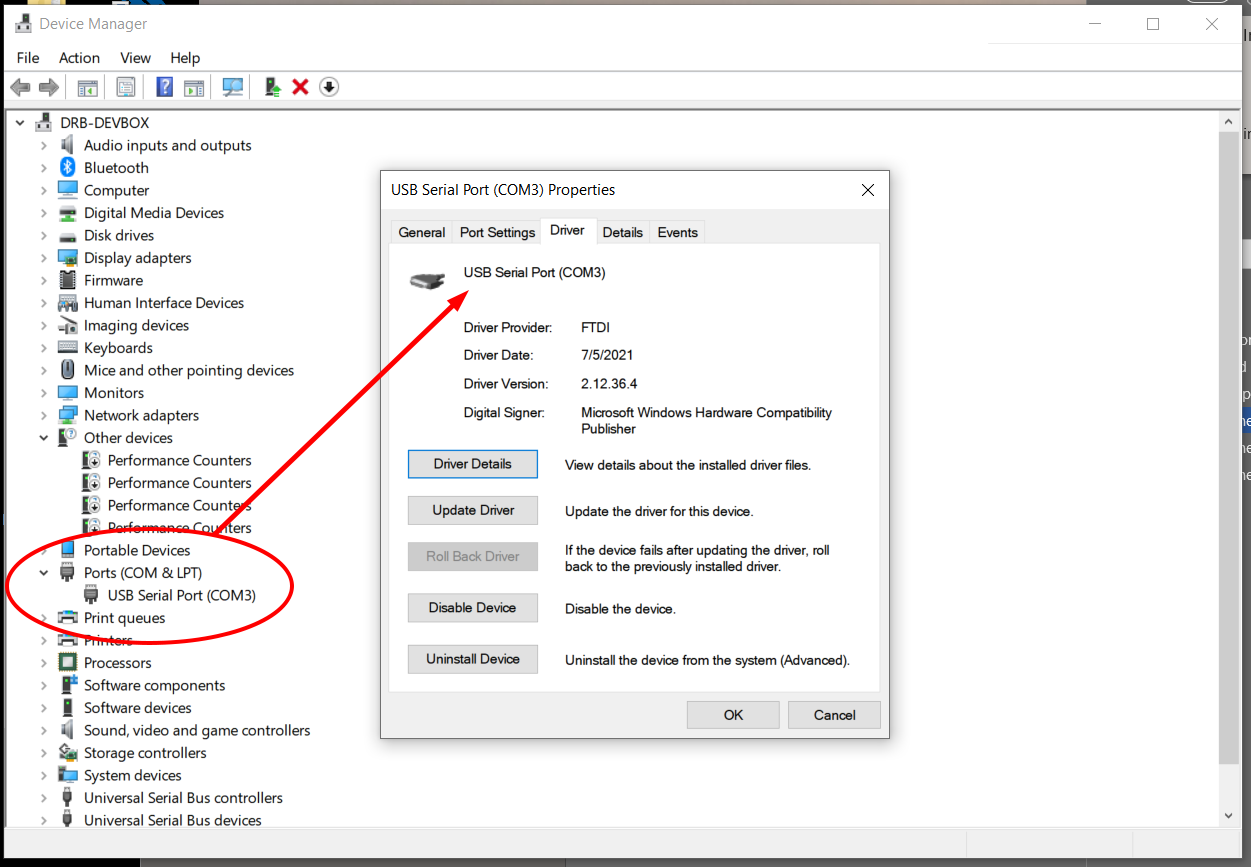
Task: Collapse the Other devices tree node
Action: point(43,437)
